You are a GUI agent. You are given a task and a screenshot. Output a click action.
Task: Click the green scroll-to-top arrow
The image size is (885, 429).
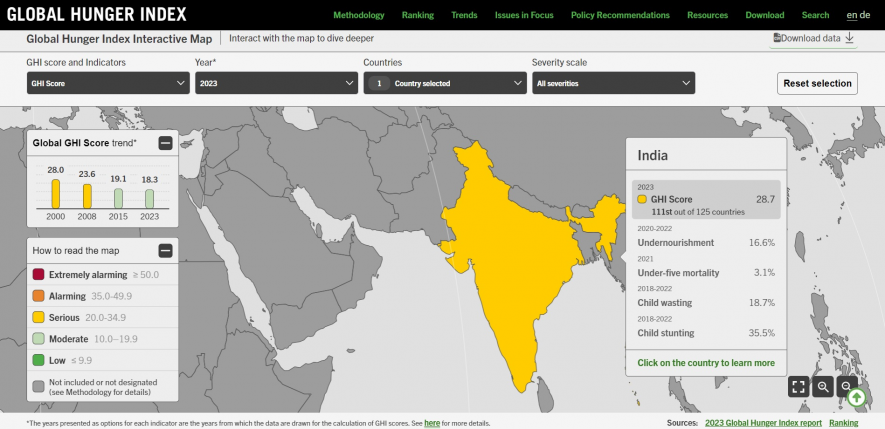pyautogui.click(x=857, y=397)
